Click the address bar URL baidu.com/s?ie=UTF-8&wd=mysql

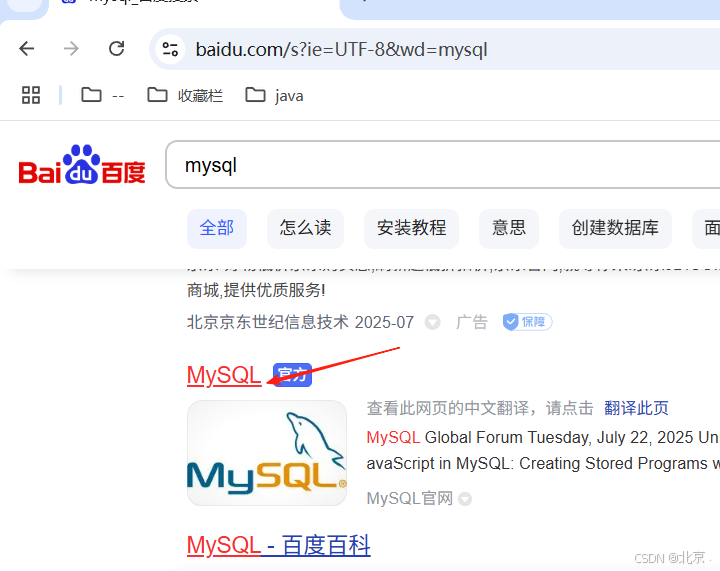pos(341,50)
